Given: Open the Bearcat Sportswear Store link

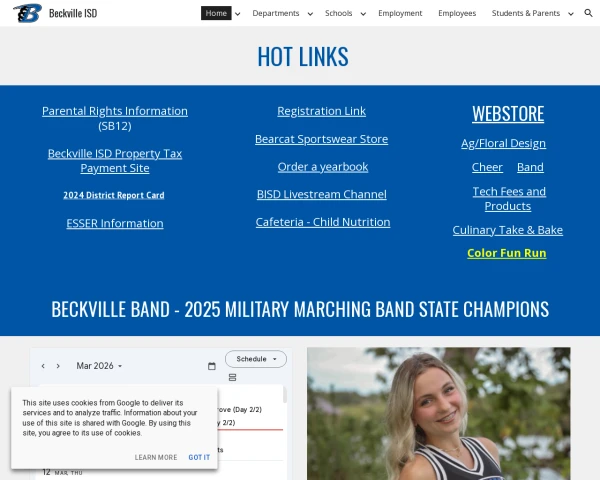Looking at the screenshot, I should 321,139.
